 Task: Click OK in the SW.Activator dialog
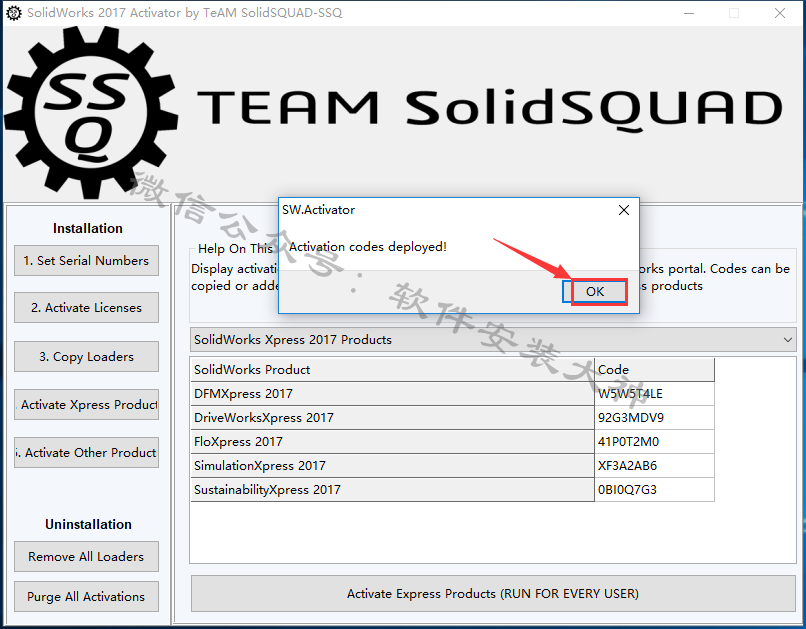click(595, 292)
